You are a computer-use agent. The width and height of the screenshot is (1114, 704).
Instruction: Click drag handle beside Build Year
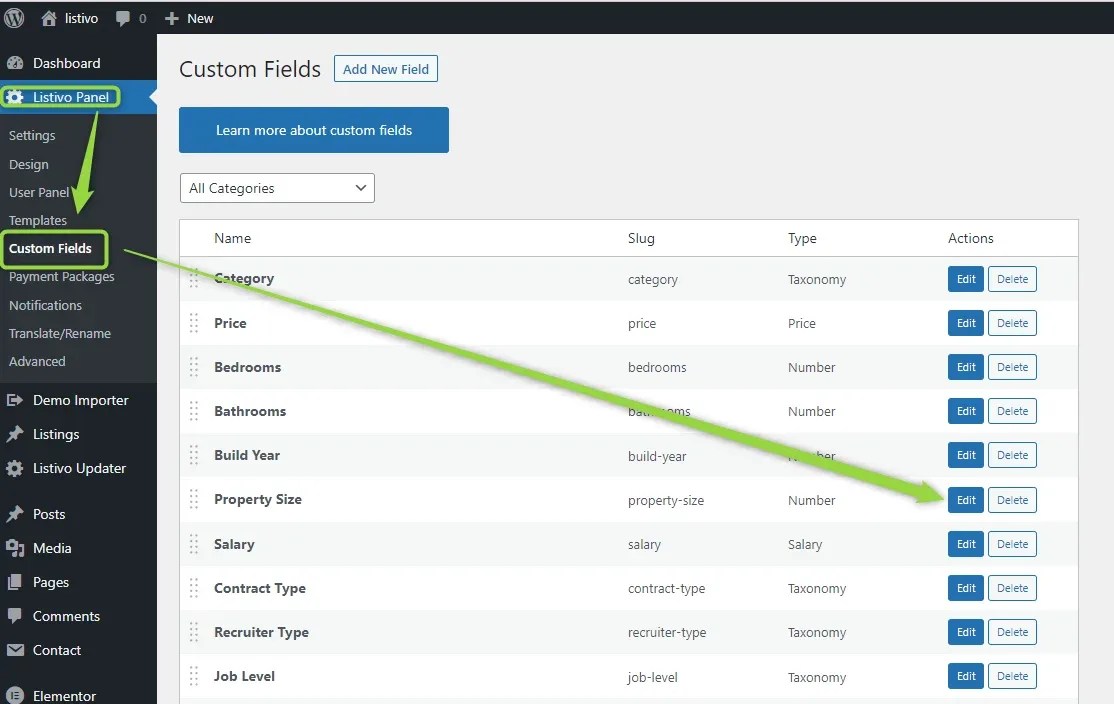[x=194, y=455]
